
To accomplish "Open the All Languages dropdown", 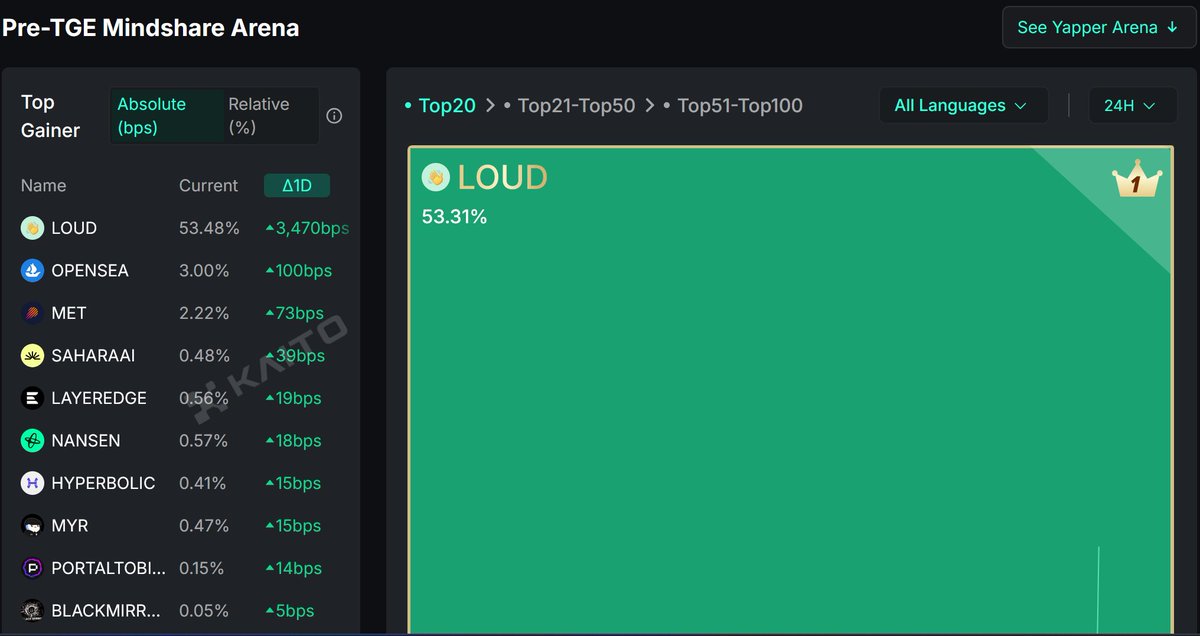I will pos(963,105).
